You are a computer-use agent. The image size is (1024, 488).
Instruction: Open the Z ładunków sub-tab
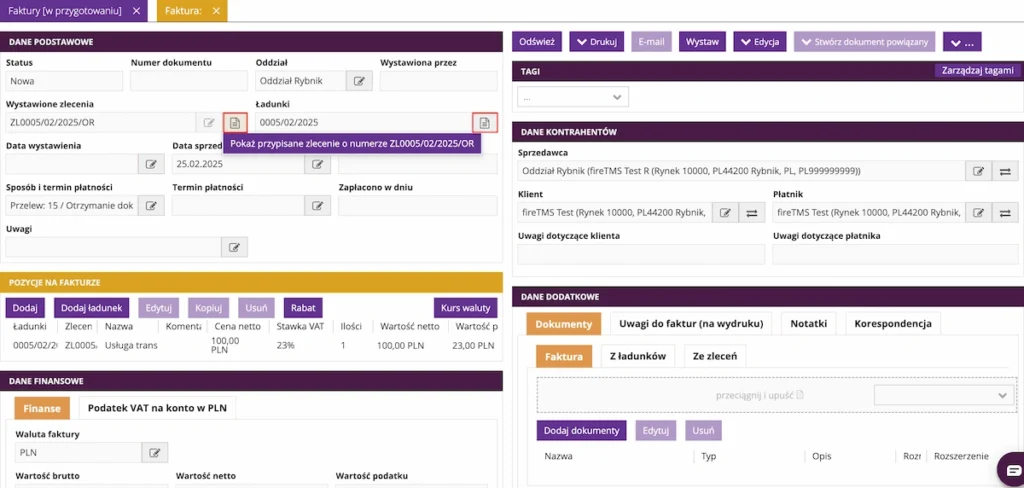tap(637, 356)
